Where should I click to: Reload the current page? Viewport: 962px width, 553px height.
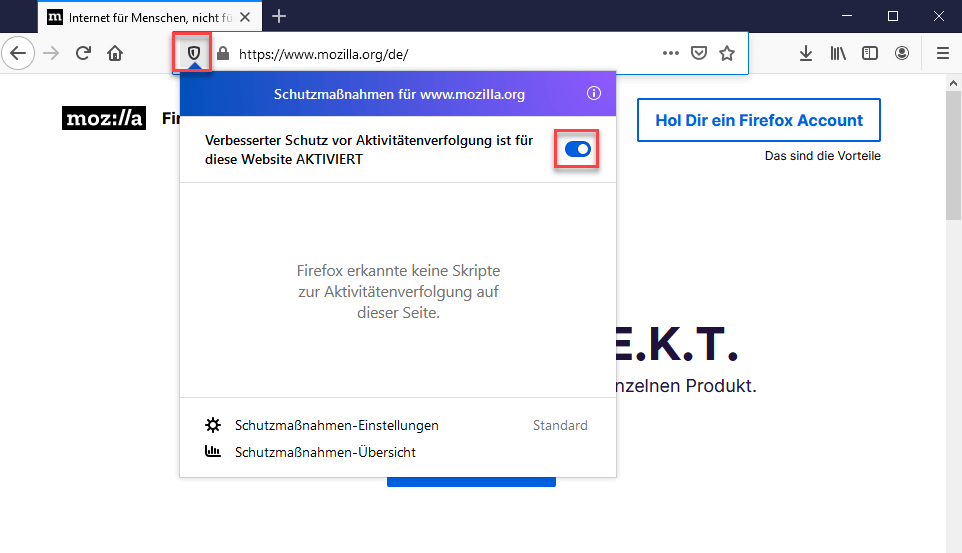(x=83, y=53)
